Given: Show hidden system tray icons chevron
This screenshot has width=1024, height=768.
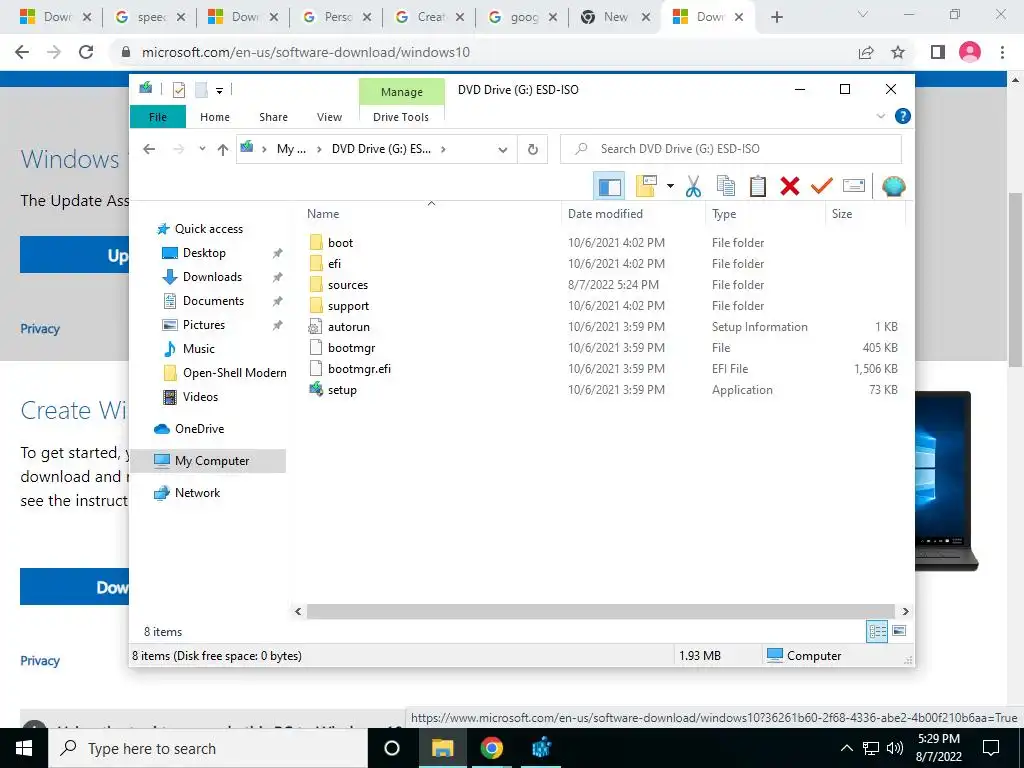Looking at the screenshot, I should click(x=846, y=748).
